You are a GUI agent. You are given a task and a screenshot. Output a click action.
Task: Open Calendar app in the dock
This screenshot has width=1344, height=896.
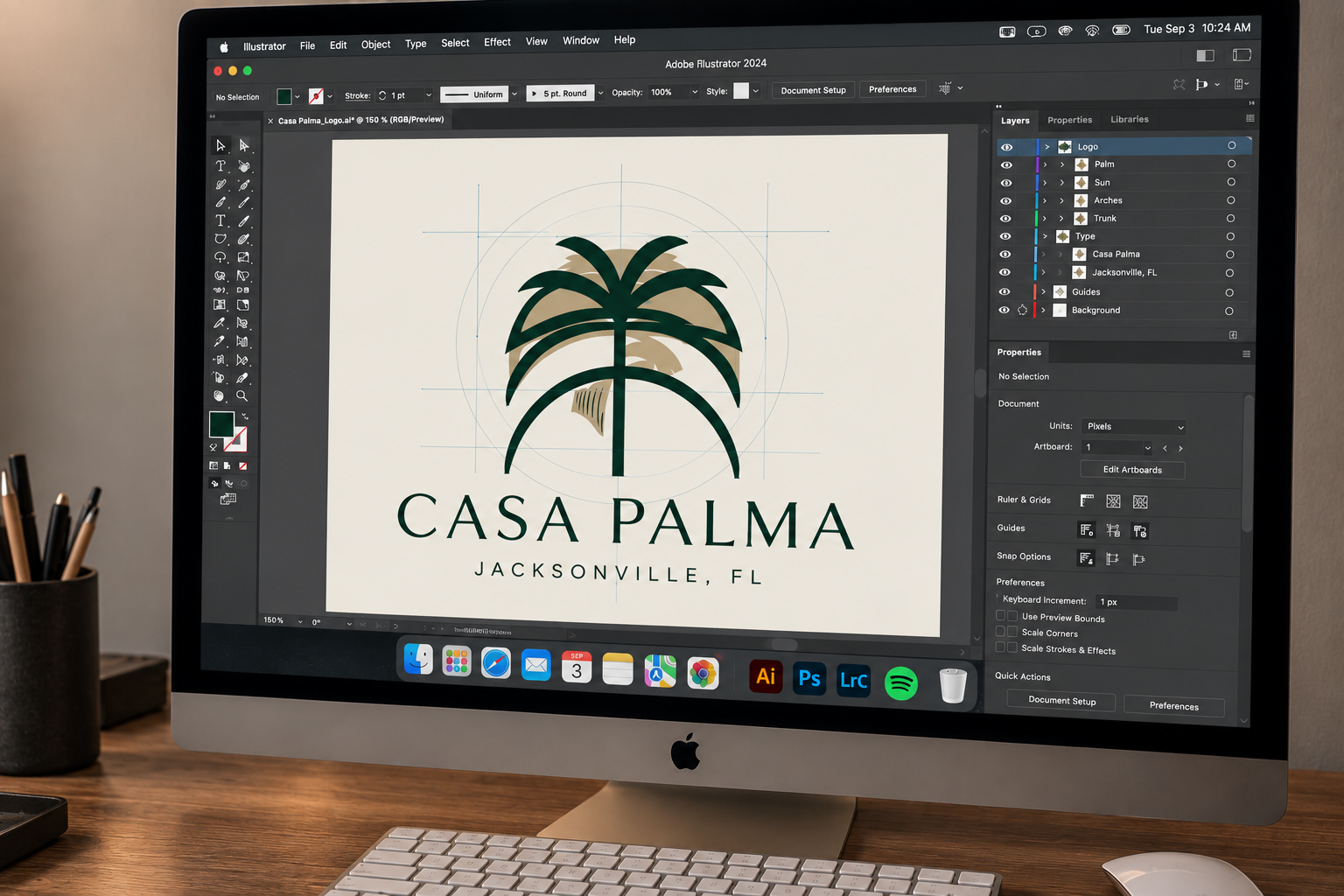click(577, 667)
